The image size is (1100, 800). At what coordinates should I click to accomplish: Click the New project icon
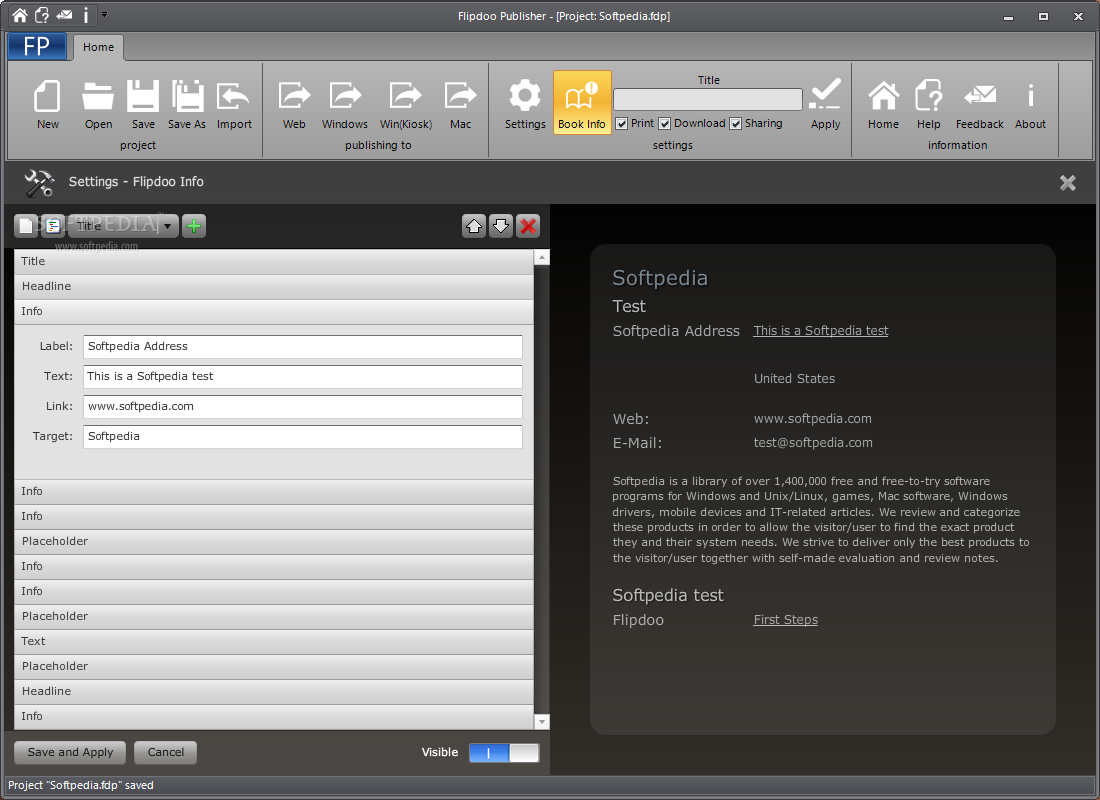[x=47, y=104]
